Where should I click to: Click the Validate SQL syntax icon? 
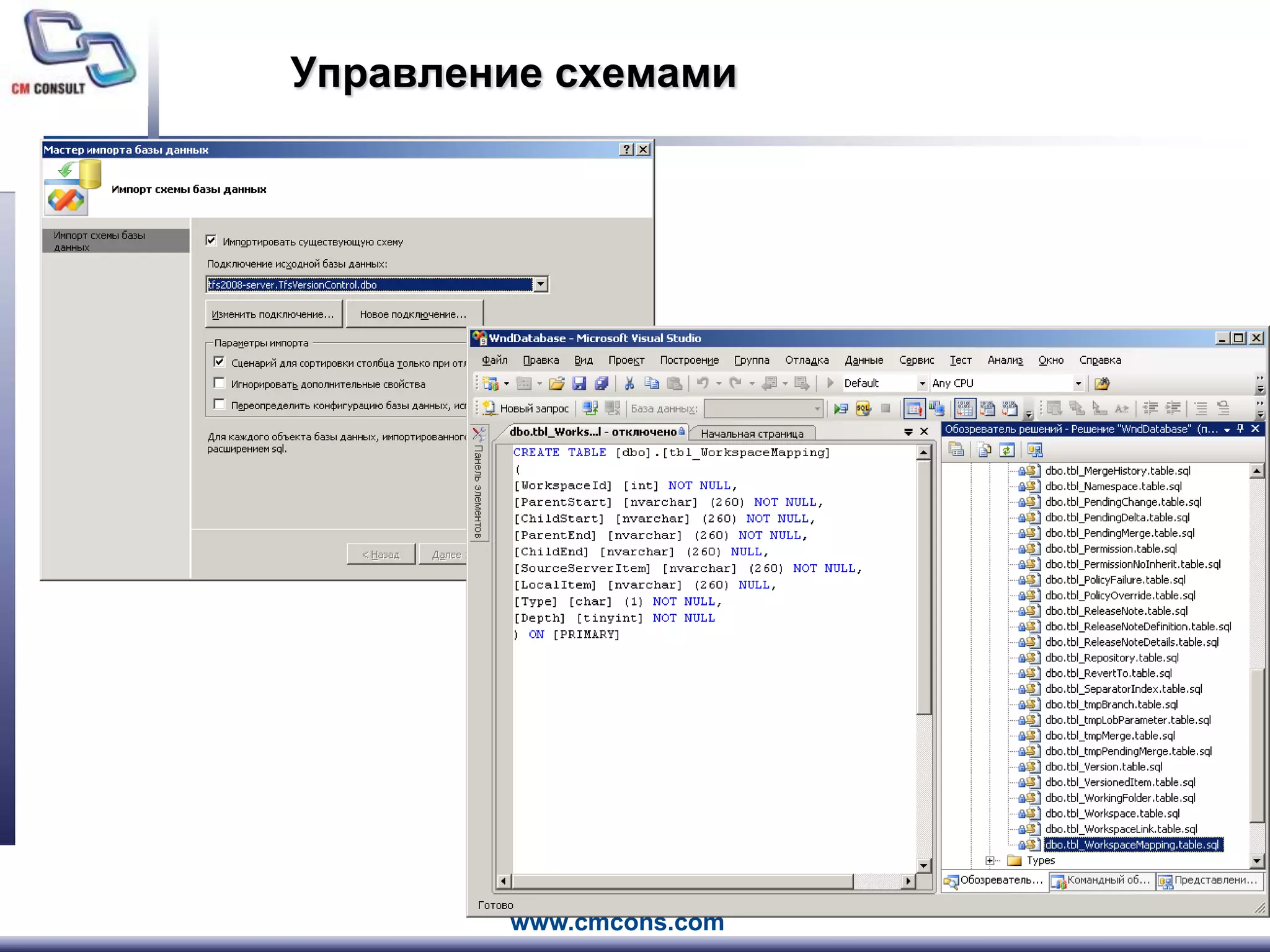tap(863, 408)
